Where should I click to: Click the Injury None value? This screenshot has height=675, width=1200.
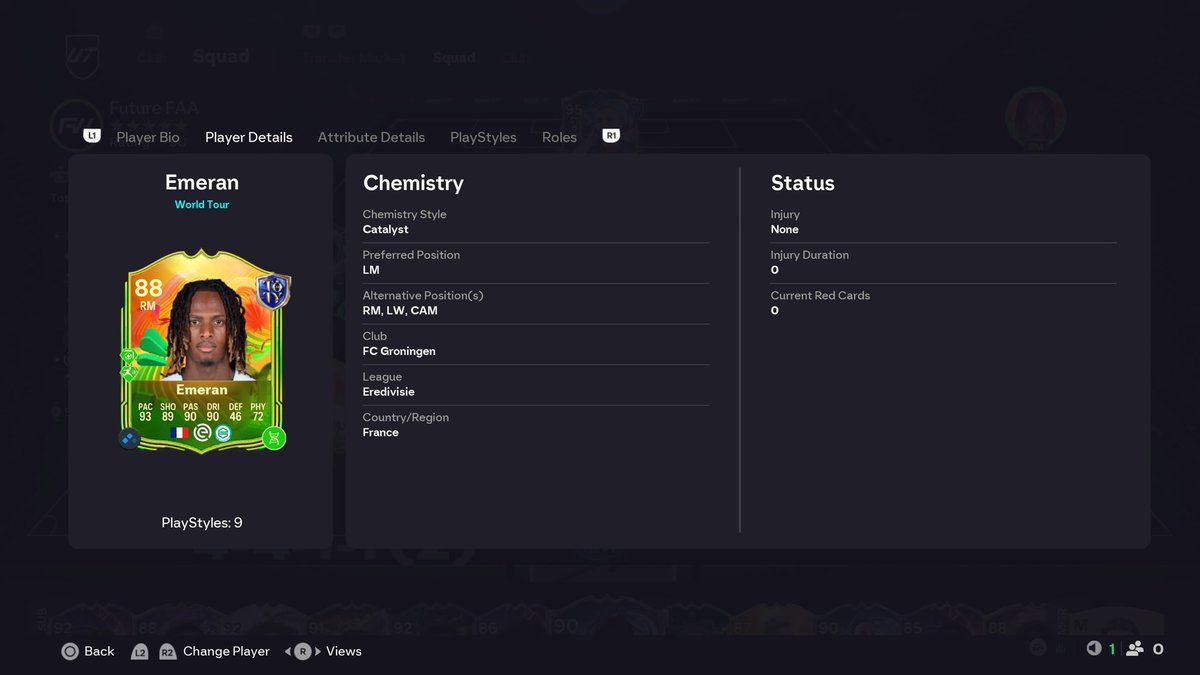[x=785, y=229]
